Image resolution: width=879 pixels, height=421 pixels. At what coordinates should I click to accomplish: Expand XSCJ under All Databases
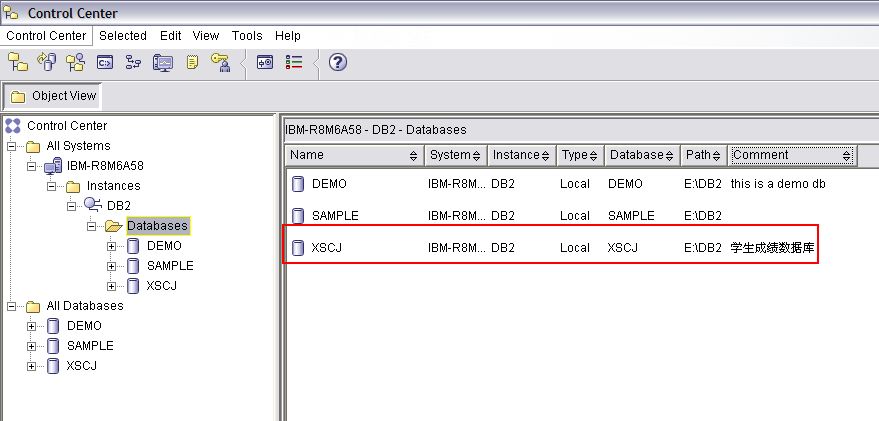click(x=31, y=367)
